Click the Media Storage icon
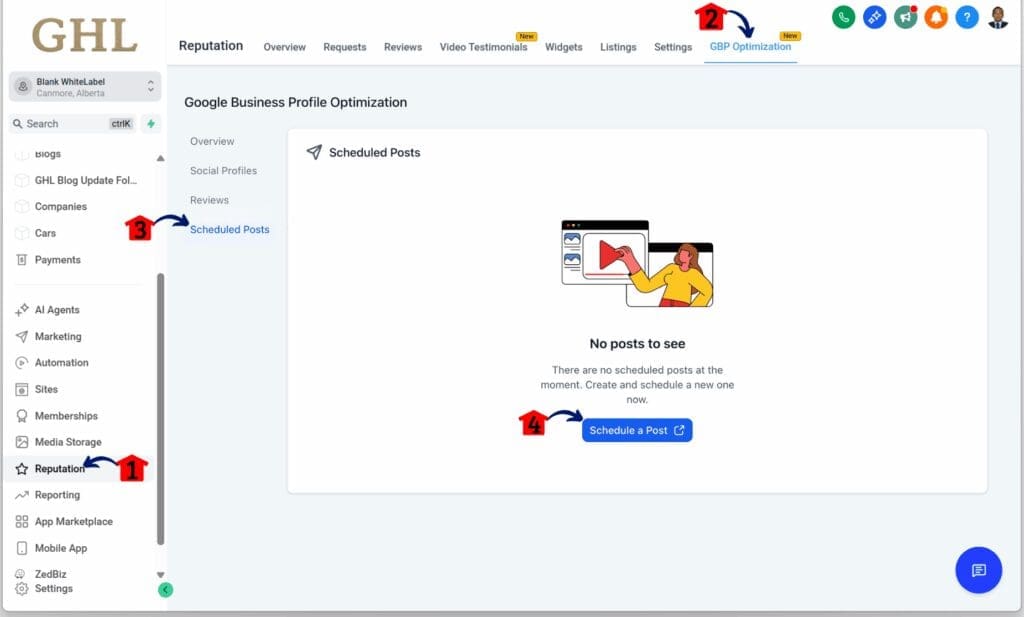This screenshot has width=1024, height=617. (x=23, y=441)
